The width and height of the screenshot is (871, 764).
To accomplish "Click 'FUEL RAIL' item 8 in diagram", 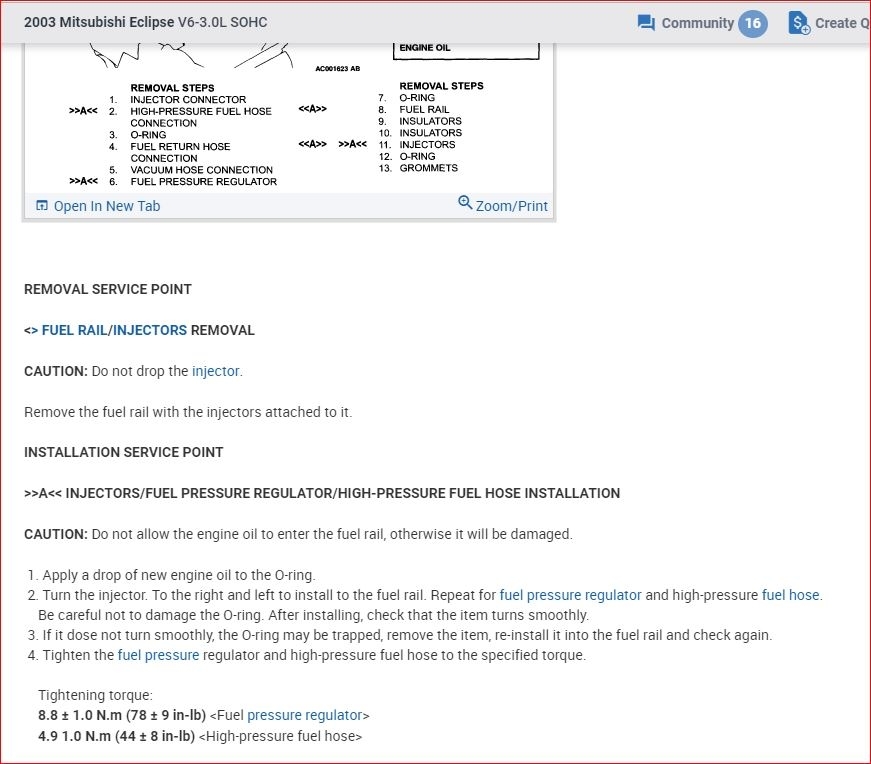I will (x=424, y=109).
